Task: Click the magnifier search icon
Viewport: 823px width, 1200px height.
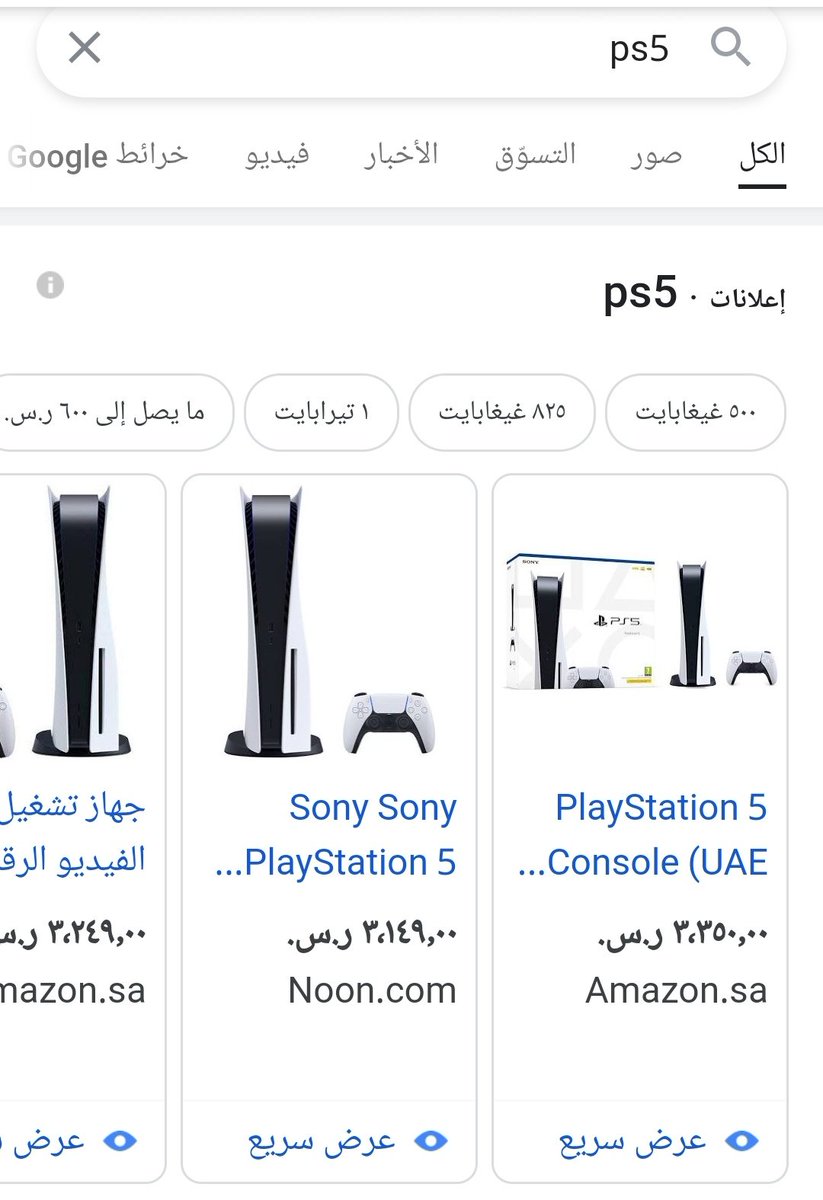Action: tap(731, 47)
